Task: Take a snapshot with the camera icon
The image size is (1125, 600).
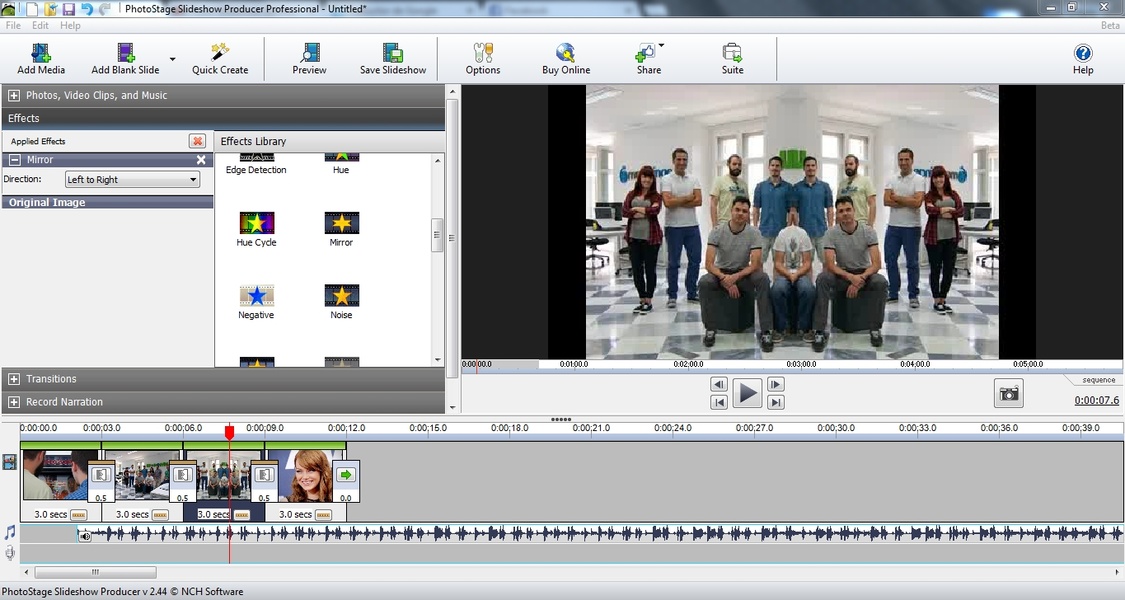Action: tap(1009, 394)
